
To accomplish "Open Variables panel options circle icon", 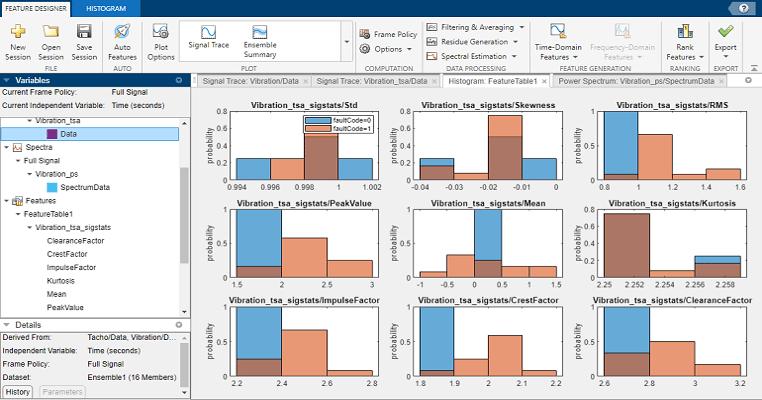I will click(x=179, y=80).
